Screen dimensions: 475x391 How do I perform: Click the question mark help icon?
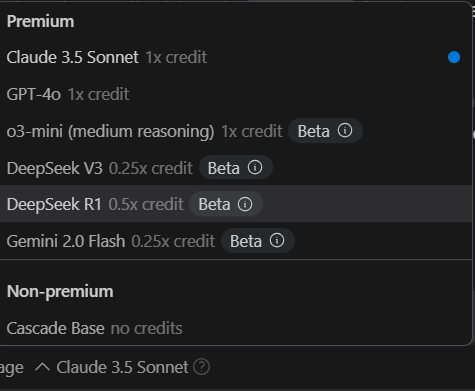202,367
